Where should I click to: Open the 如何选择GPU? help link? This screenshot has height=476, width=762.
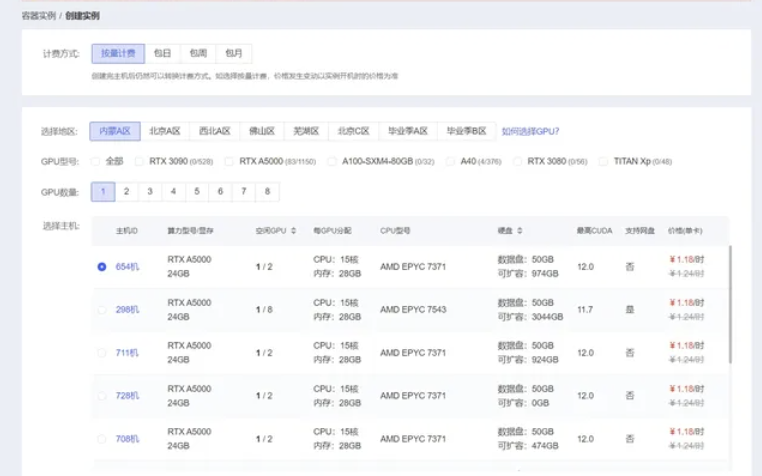click(530, 131)
